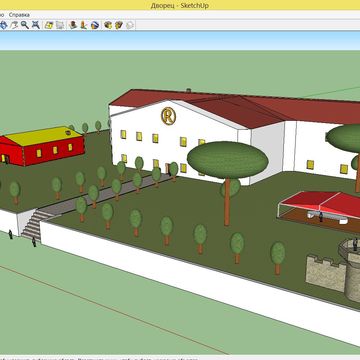Select the Pan hand tool

[x=14, y=25]
